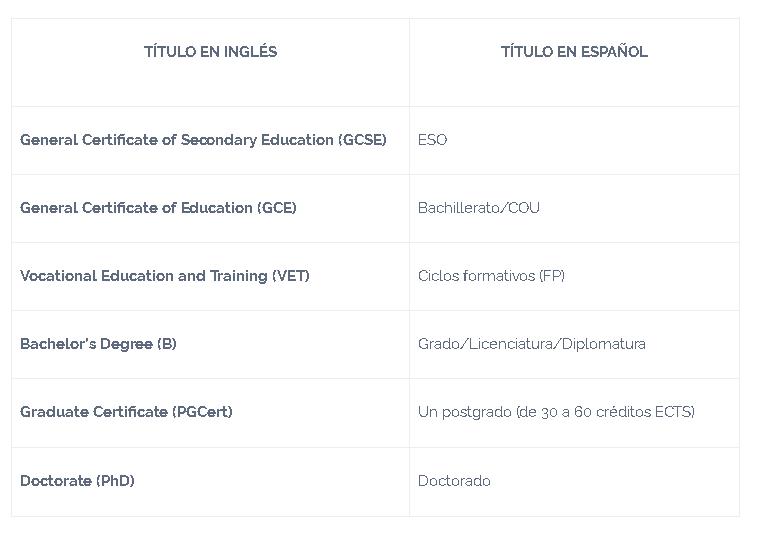
Task: Select the Ciclos formativos (FP) cell
Action: tap(491, 276)
